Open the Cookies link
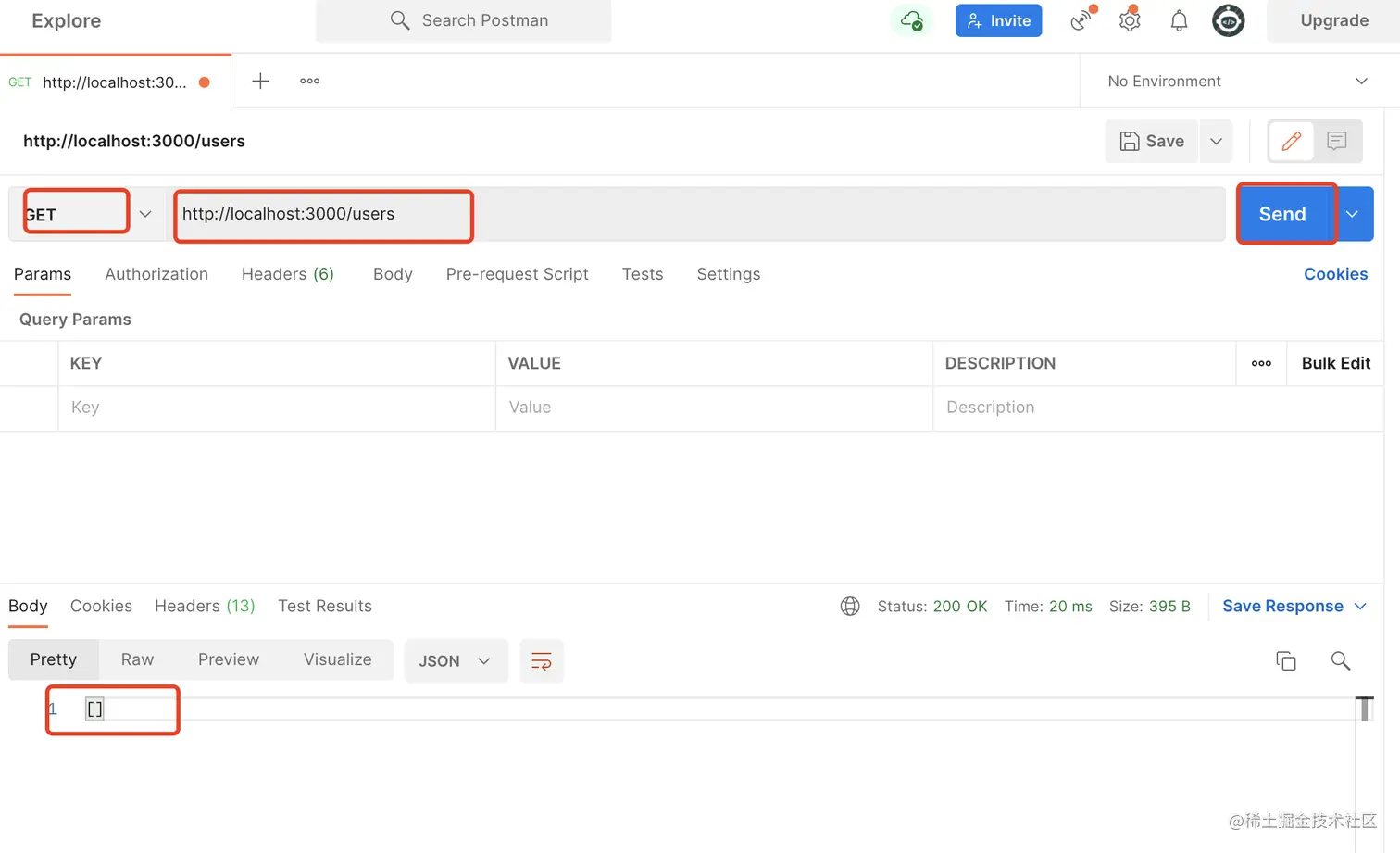Viewport: 1400px width, 853px height. [1336, 274]
